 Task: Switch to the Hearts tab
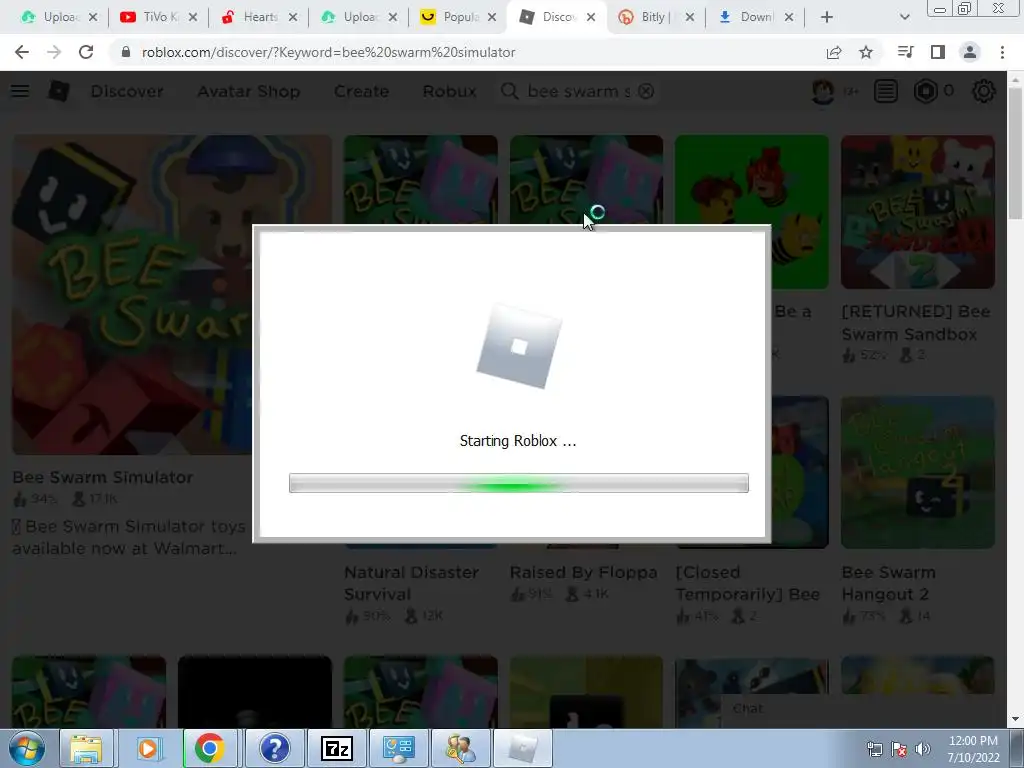(x=259, y=17)
